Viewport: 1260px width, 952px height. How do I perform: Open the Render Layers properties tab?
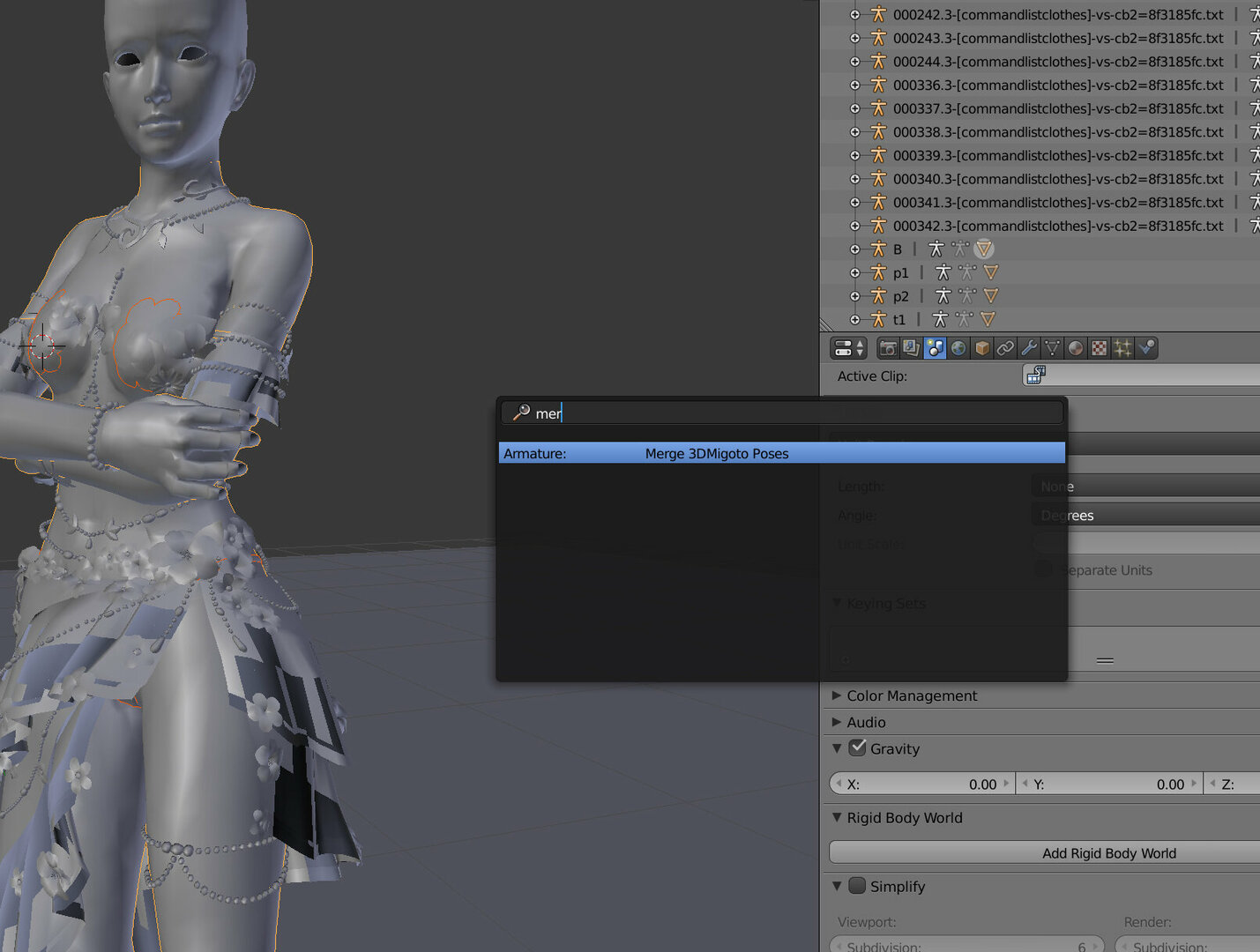[911, 348]
